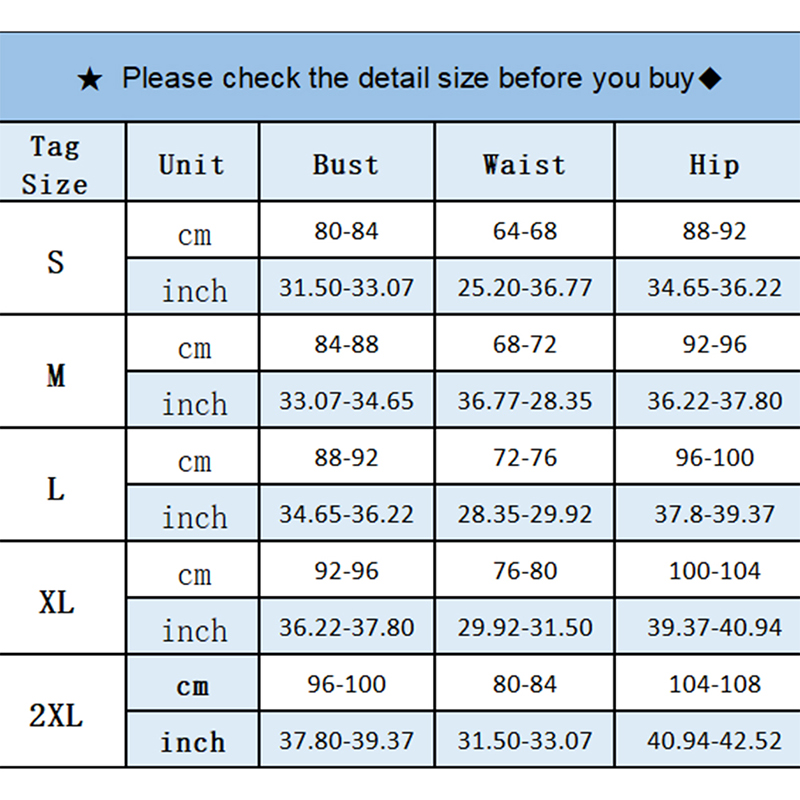800x800 pixels.
Task: Select hip value '40.94-42.52' for 2XL
Action: point(714,742)
